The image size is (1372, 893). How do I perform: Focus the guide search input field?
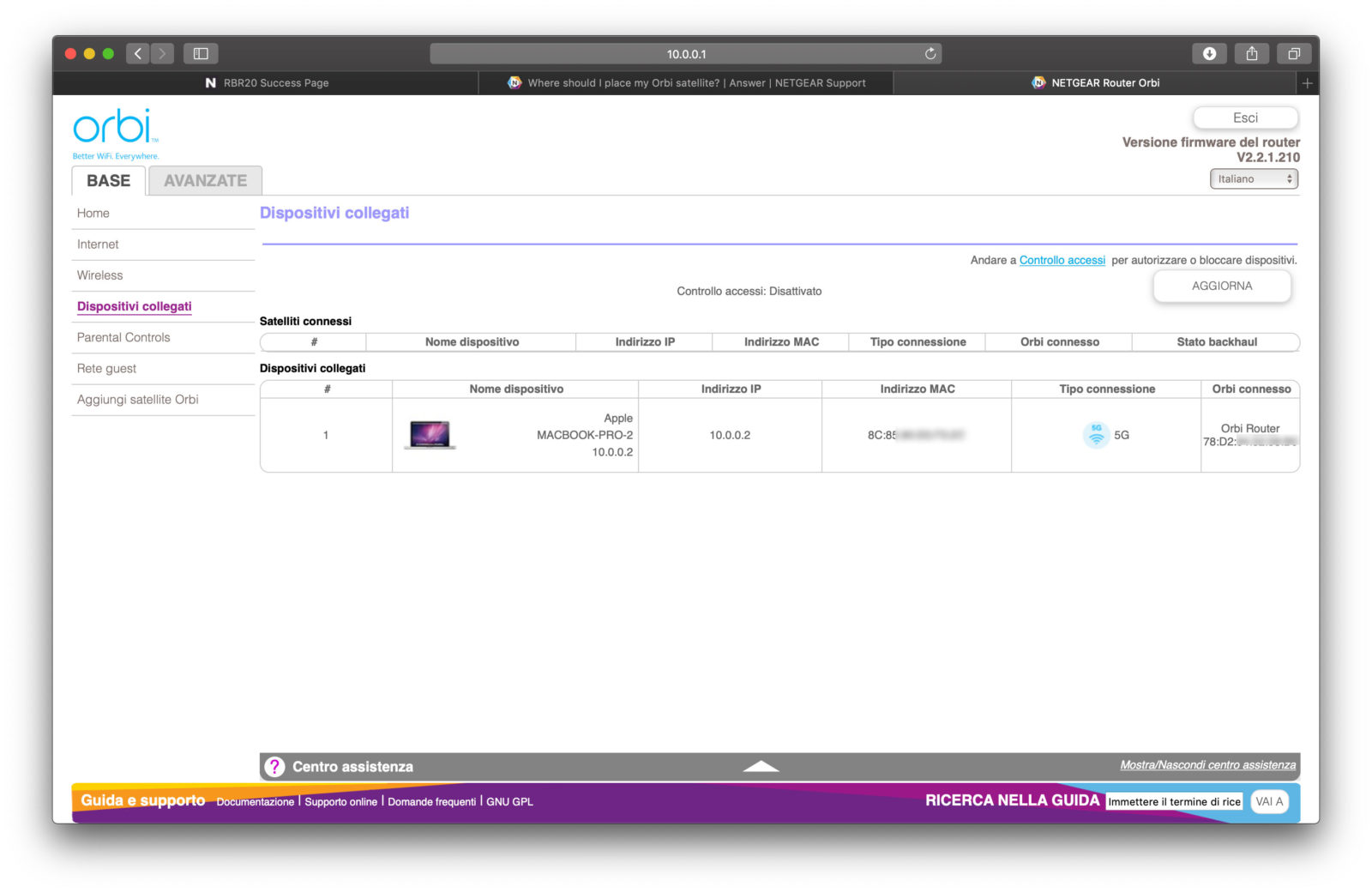point(1175,802)
